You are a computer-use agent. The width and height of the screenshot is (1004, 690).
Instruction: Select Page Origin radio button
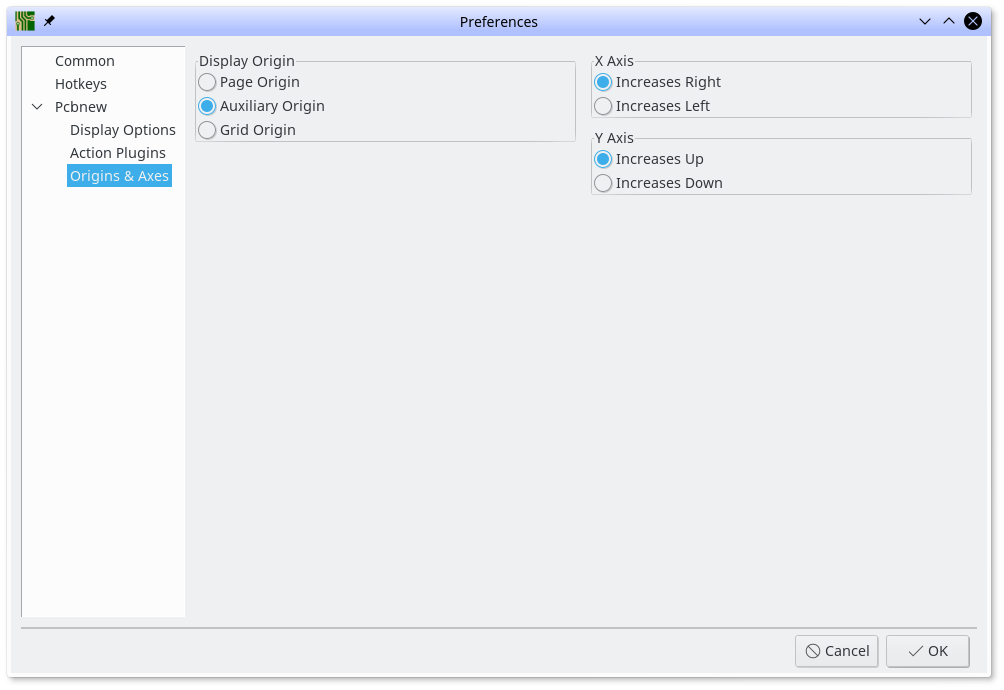pyautogui.click(x=207, y=82)
